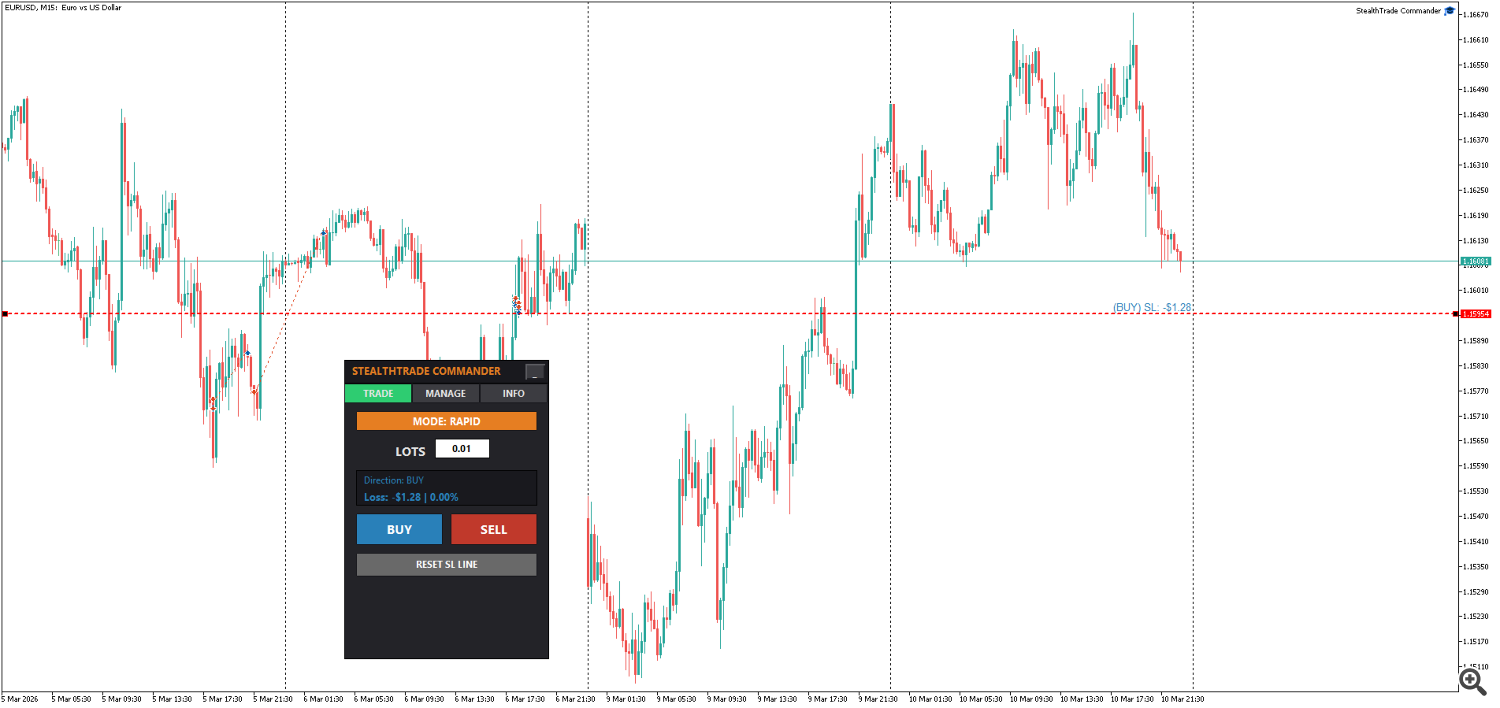The image size is (1500, 708).
Task: Click the StealthTrade Commander label at top right
Action: (1398, 10)
